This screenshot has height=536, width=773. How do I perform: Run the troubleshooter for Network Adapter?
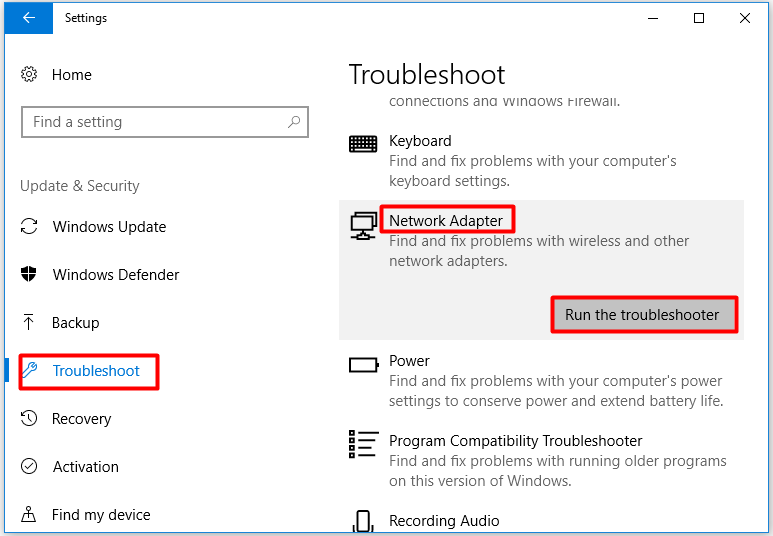click(644, 315)
